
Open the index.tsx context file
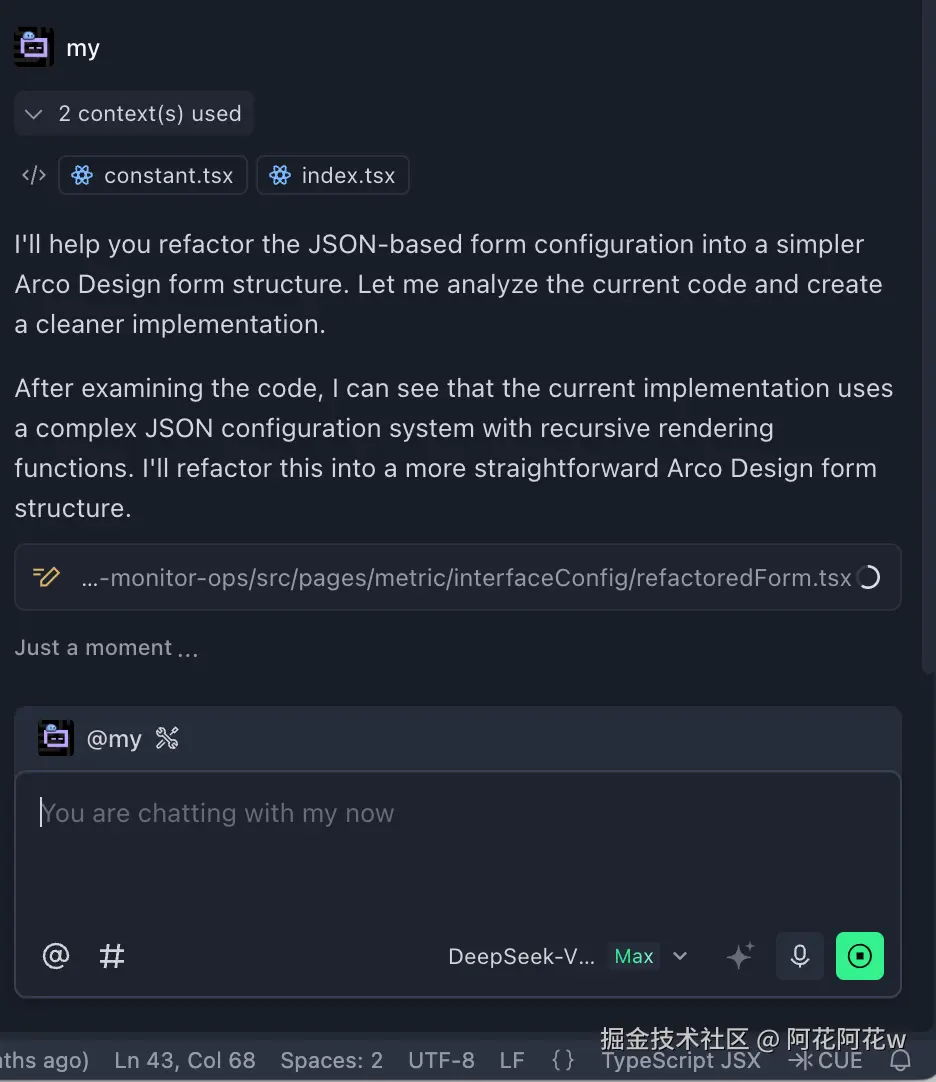tap(333, 176)
